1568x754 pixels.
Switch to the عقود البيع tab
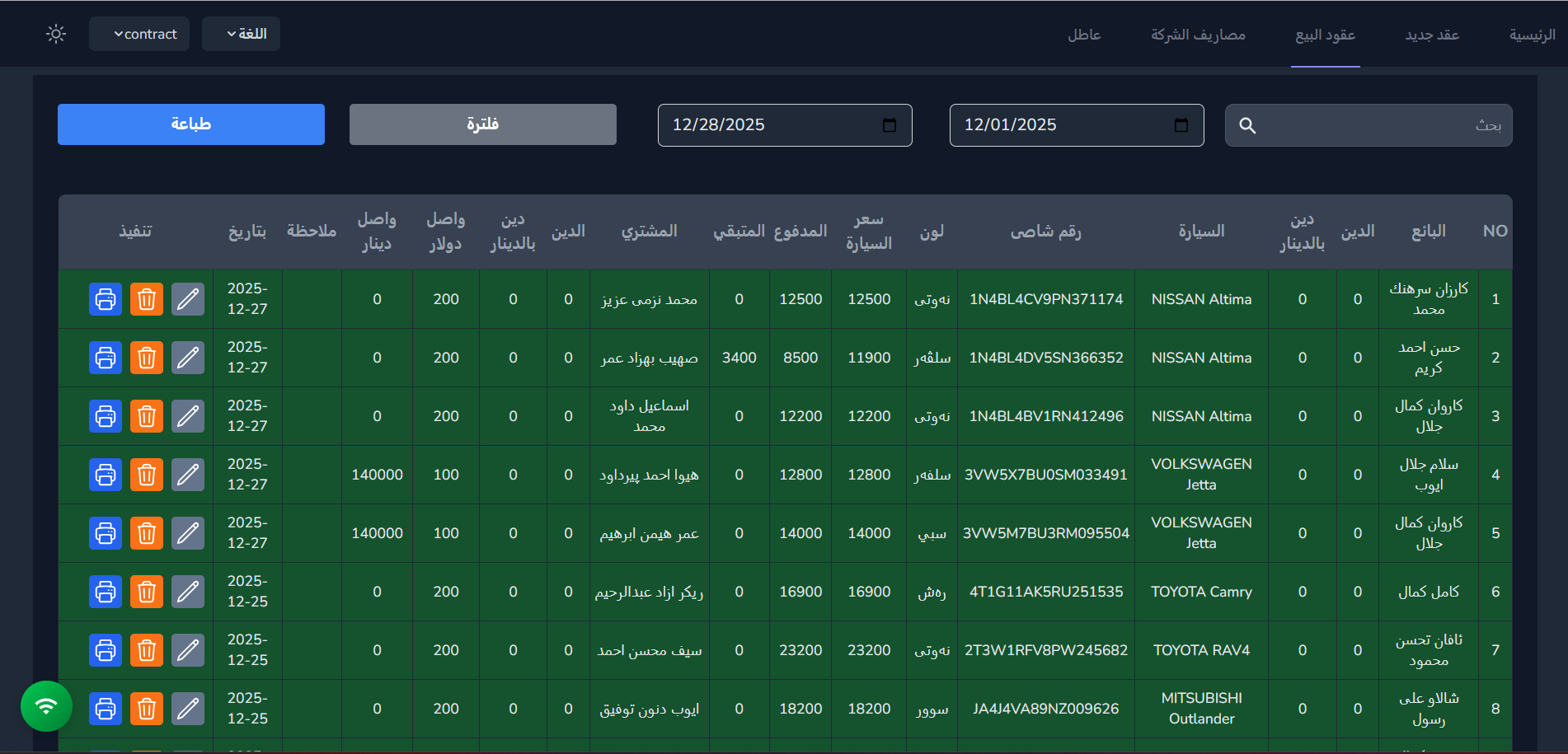(x=1325, y=35)
